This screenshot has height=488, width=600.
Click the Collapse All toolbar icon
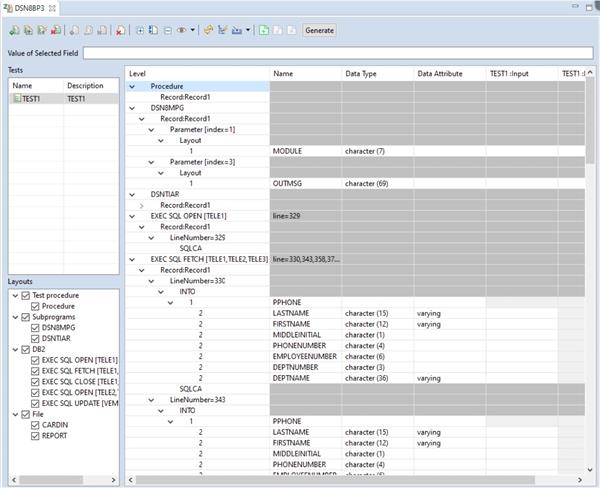[x=166, y=30]
